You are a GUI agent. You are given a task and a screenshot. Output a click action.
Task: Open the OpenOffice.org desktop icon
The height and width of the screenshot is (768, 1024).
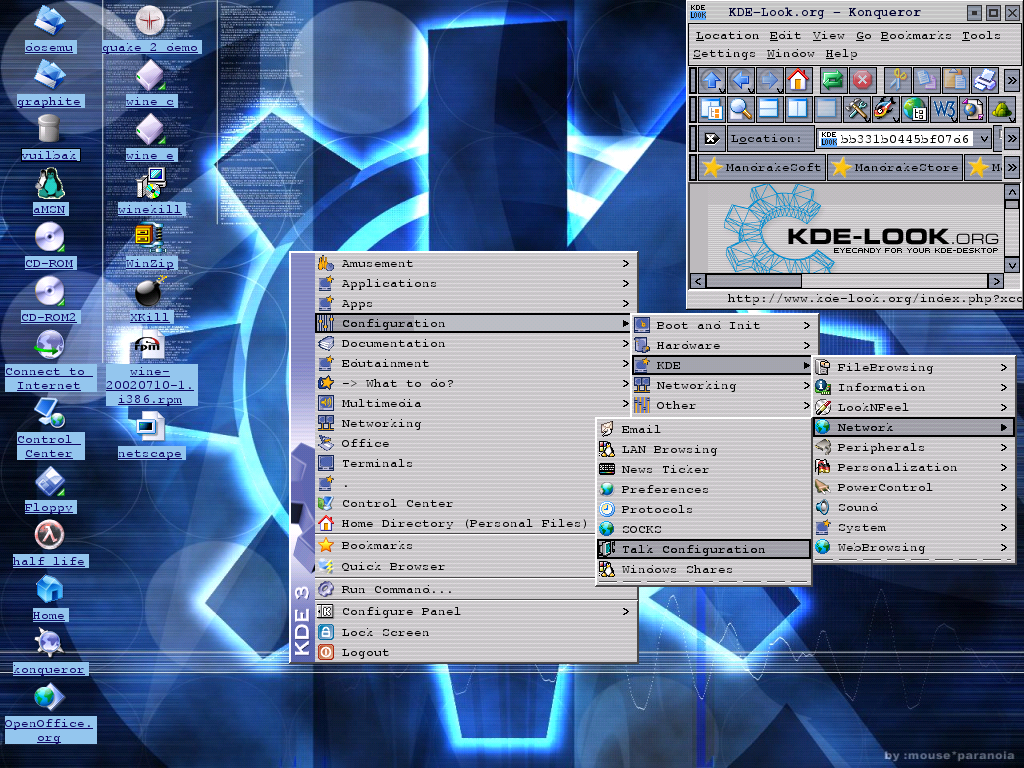pos(49,713)
